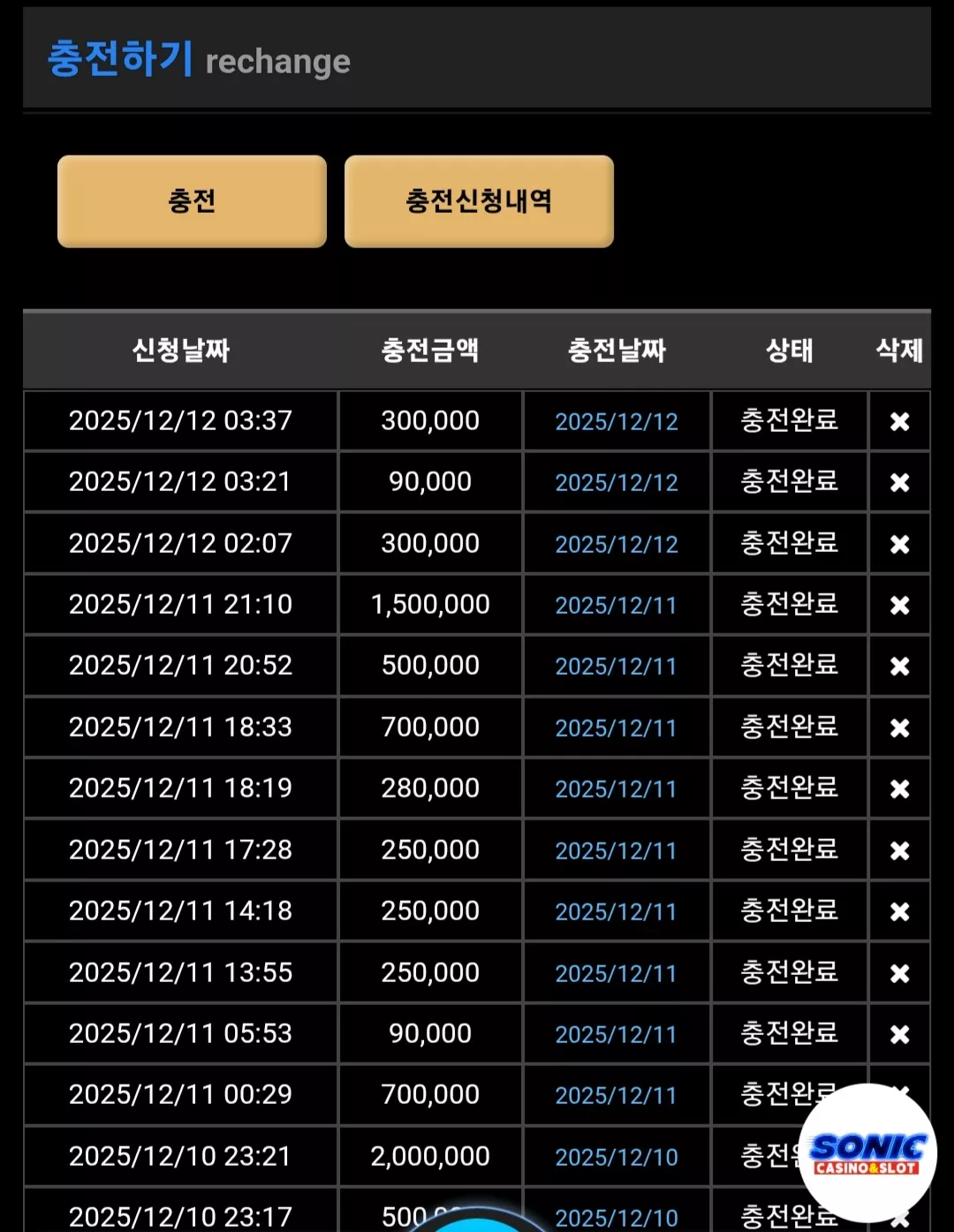Viewport: 954px width, 1232px height.
Task: Delete the 2025/12/11 18:33 entry
Action: coord(899,728)
